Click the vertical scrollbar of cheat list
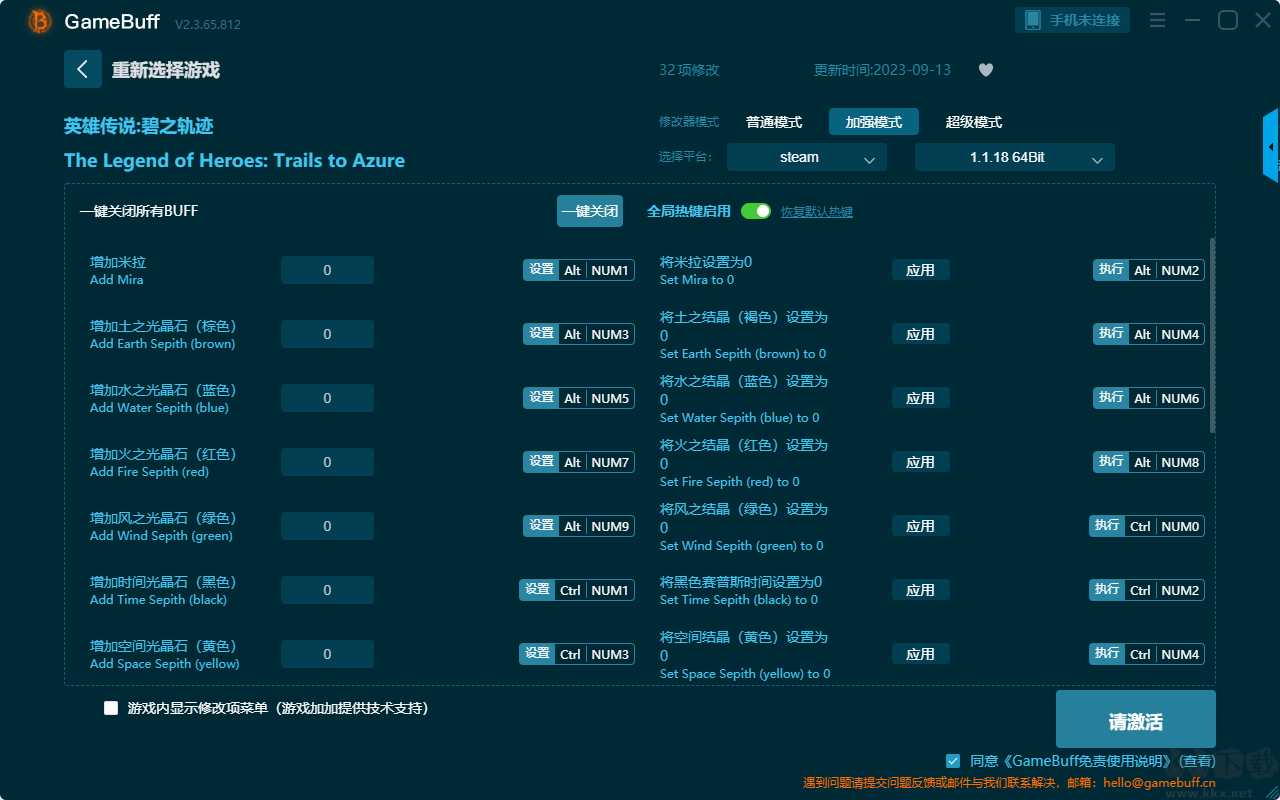 1213,336
